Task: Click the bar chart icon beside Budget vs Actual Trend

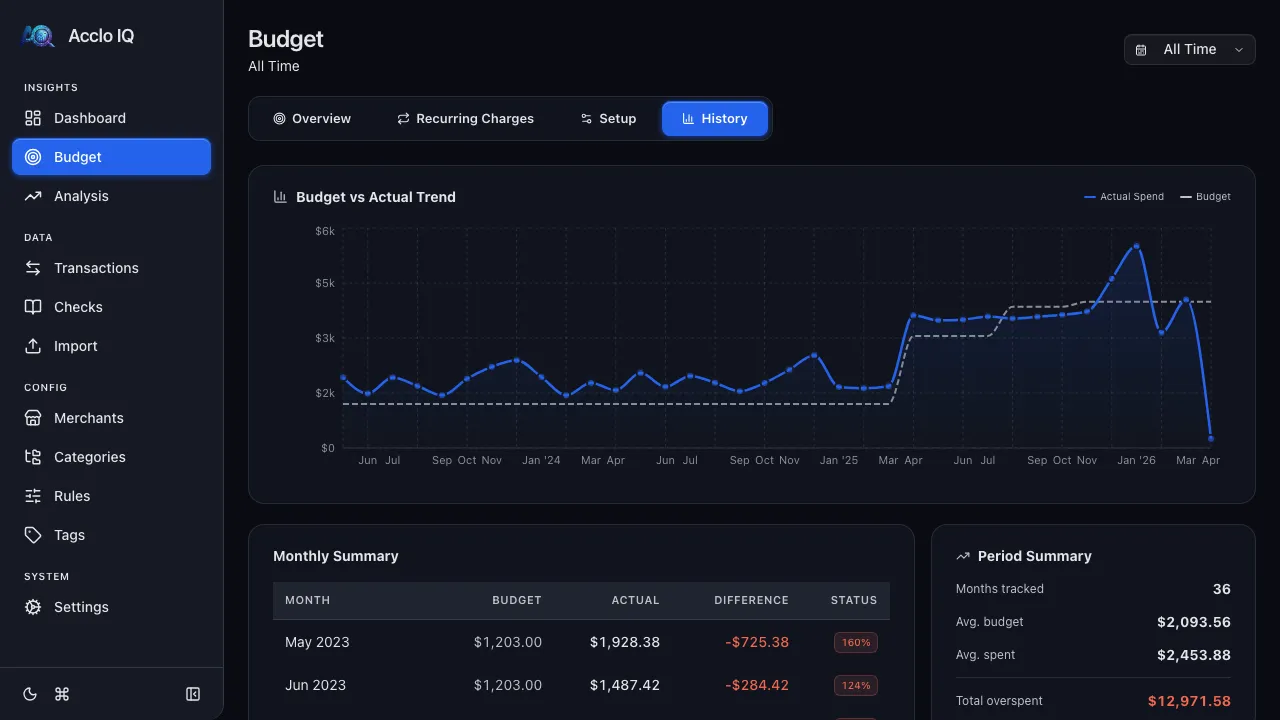Action: pos(280,197)
